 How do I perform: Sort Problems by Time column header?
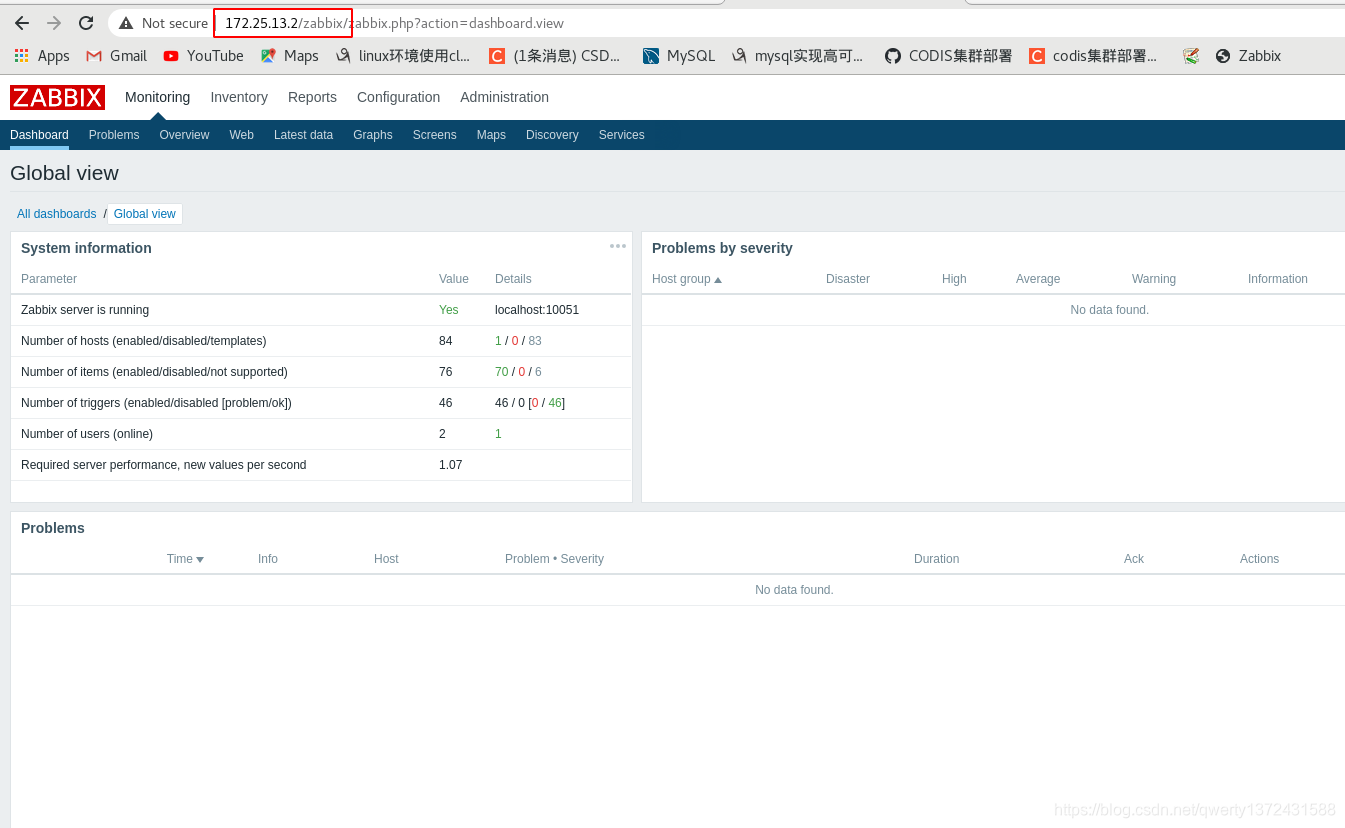185,559
